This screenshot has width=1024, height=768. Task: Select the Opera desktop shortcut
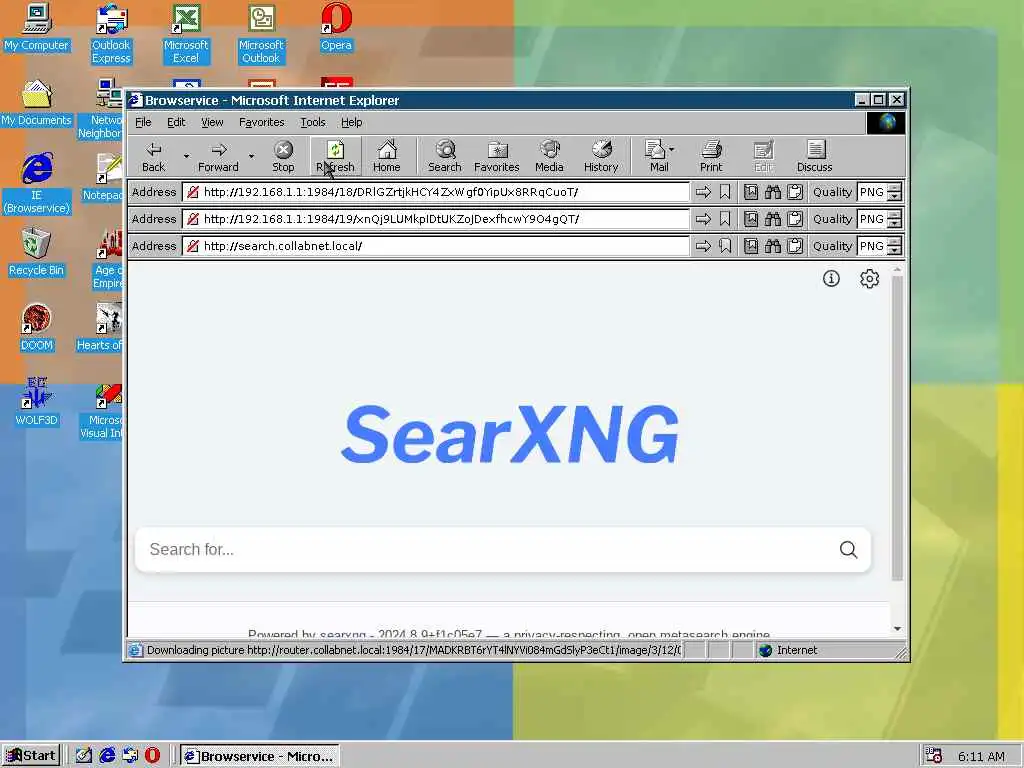(x=336, y=28)
